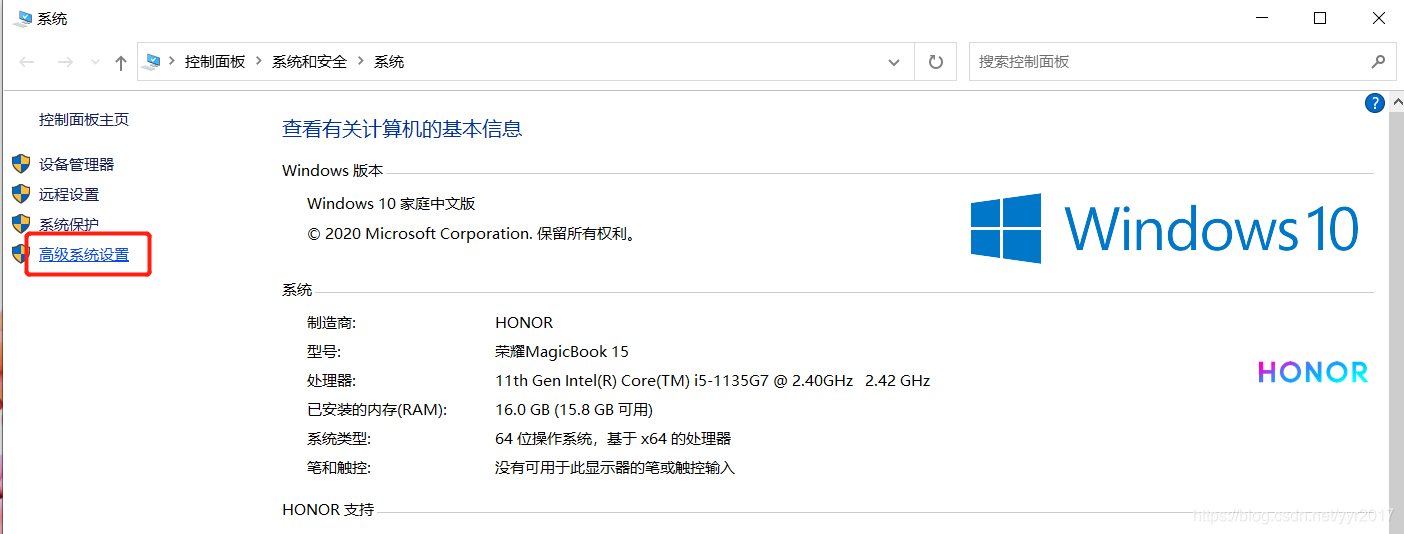Viewport: 1404px width, 534px height.
Task: Open 系统和安全 breadcrumb
Action: click(309, 62)
